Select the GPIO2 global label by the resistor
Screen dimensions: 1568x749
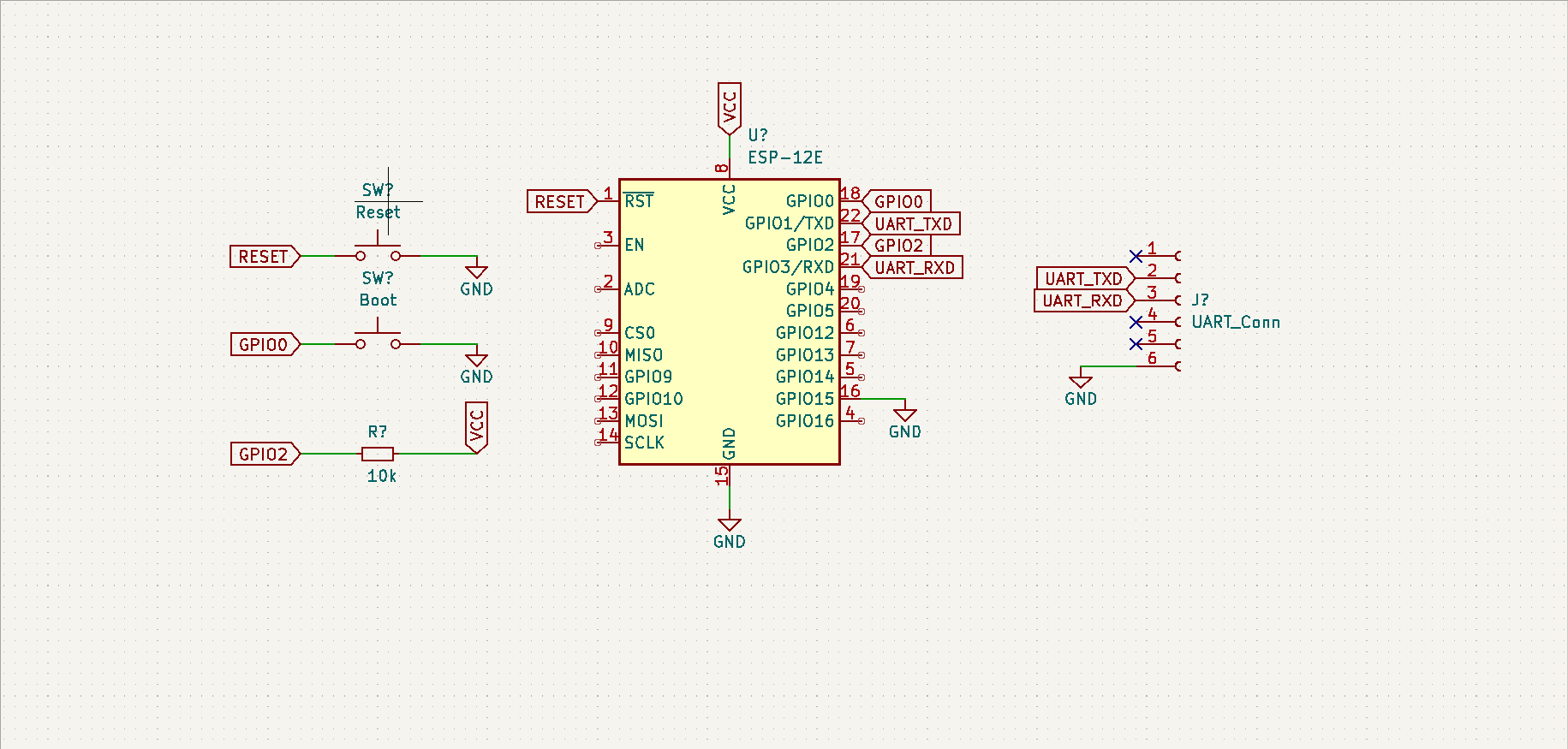[x=265, y=454]
